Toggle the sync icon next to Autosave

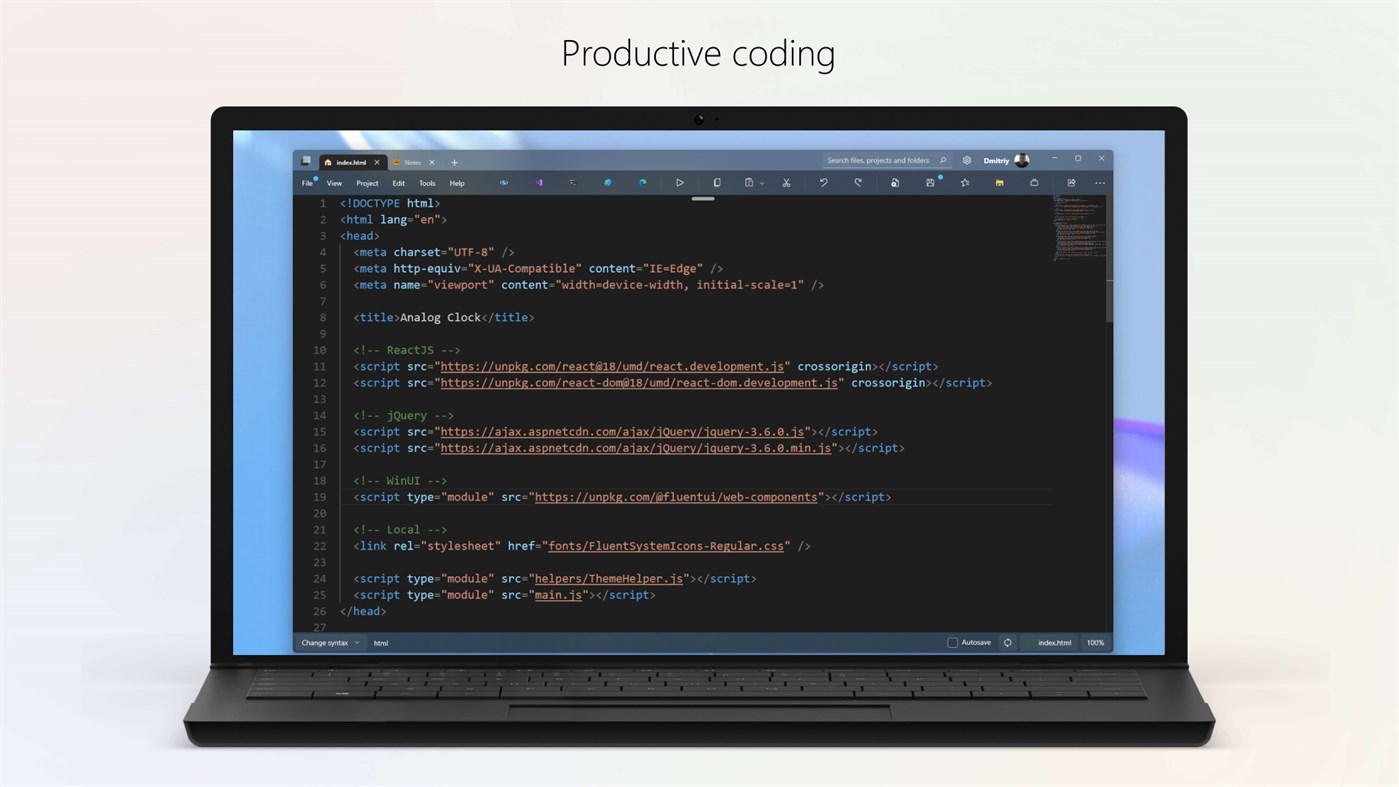(1007, 642)
